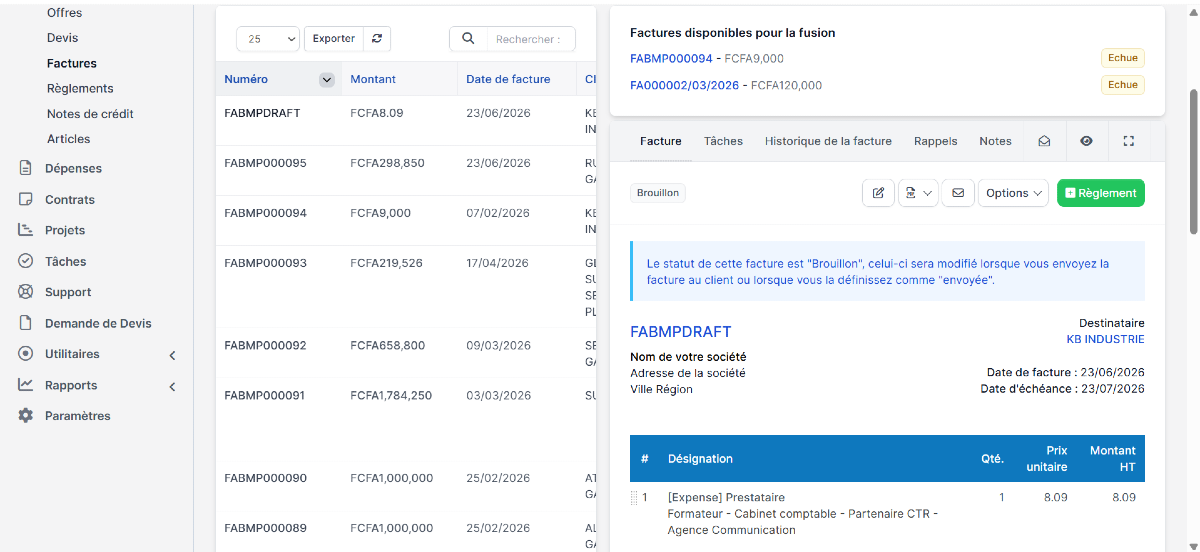
Task: Open Devis in the sidebar
Action: pyautogui.click(x=63, y=38)
